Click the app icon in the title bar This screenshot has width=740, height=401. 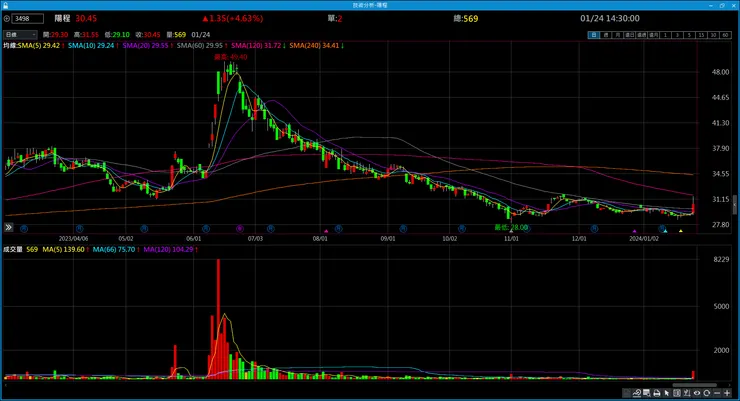5,5
